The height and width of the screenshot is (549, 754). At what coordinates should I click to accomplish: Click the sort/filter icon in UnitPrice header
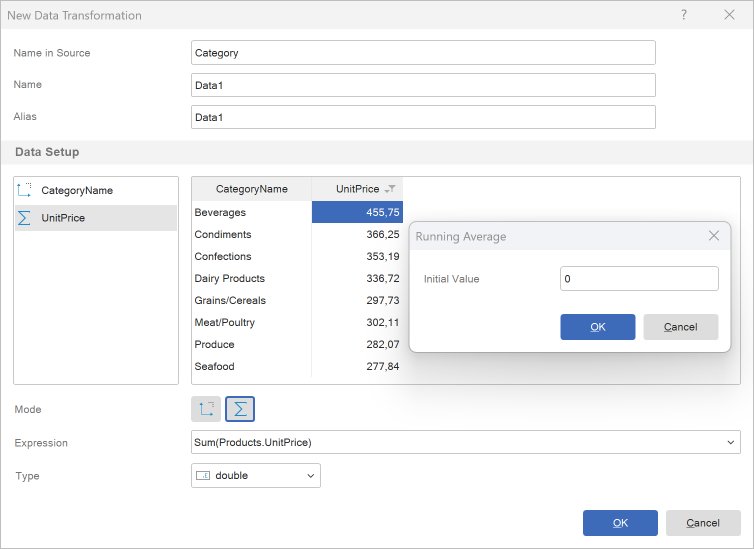tap(391, 189)
